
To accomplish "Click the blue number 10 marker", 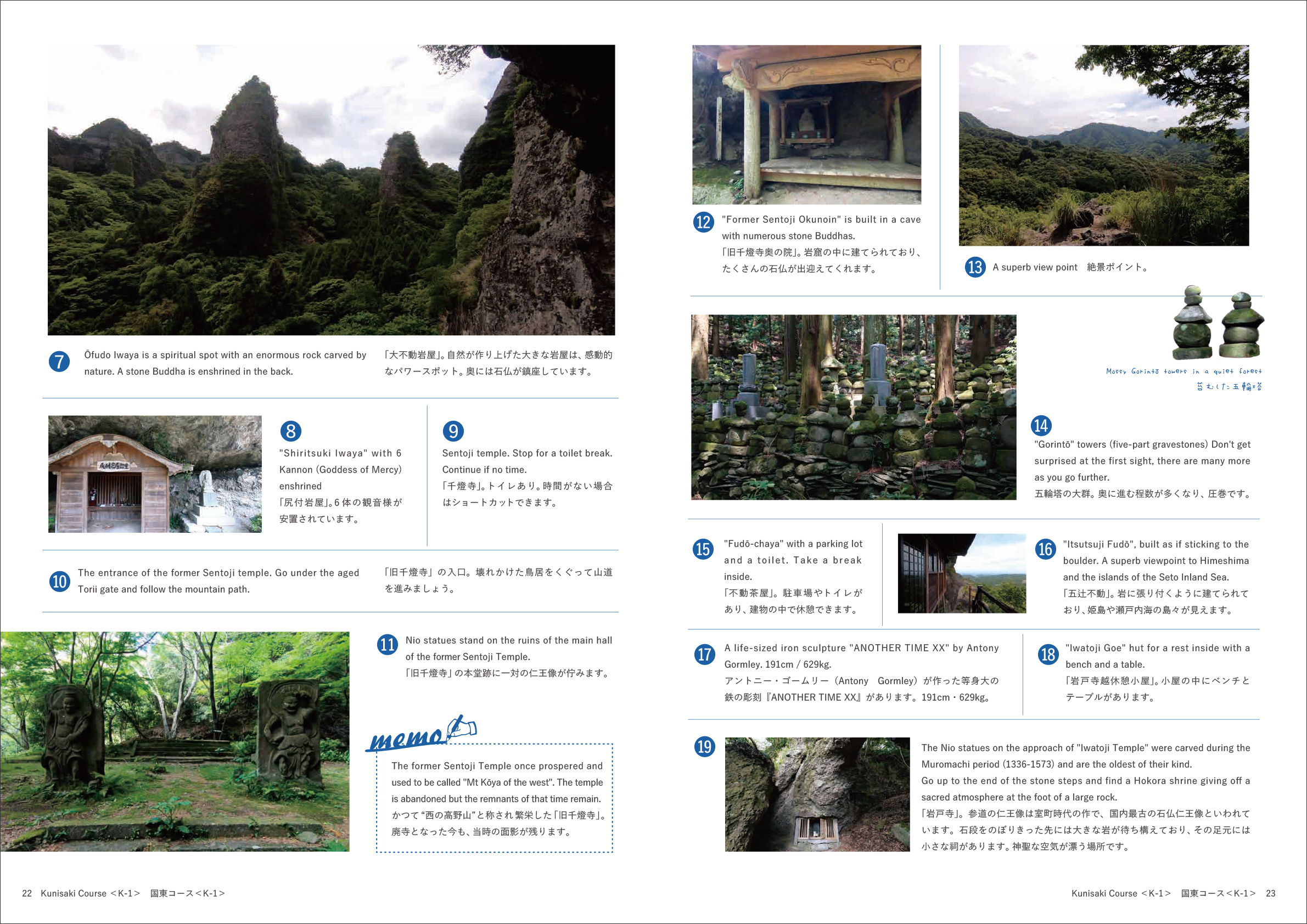I will click(x=60, y=581).
